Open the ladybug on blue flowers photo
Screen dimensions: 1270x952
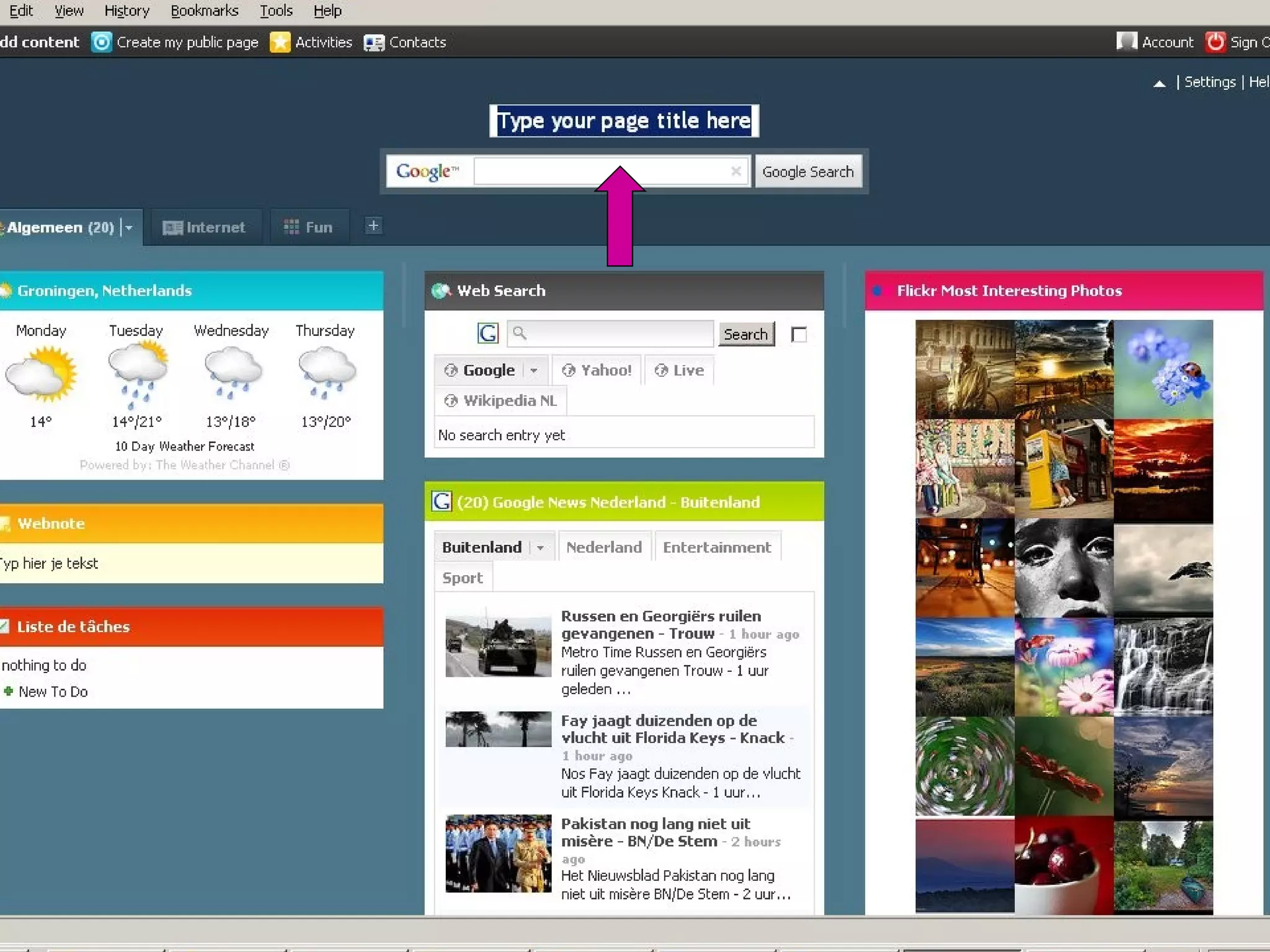tap(1163, 369)
